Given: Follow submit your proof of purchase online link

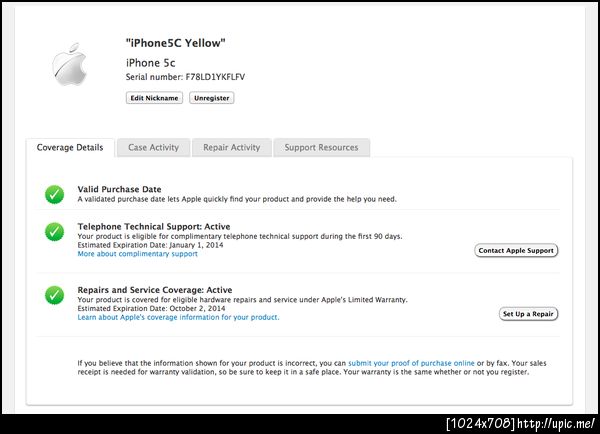Looking at the screenshot, I should coord(411,363).
